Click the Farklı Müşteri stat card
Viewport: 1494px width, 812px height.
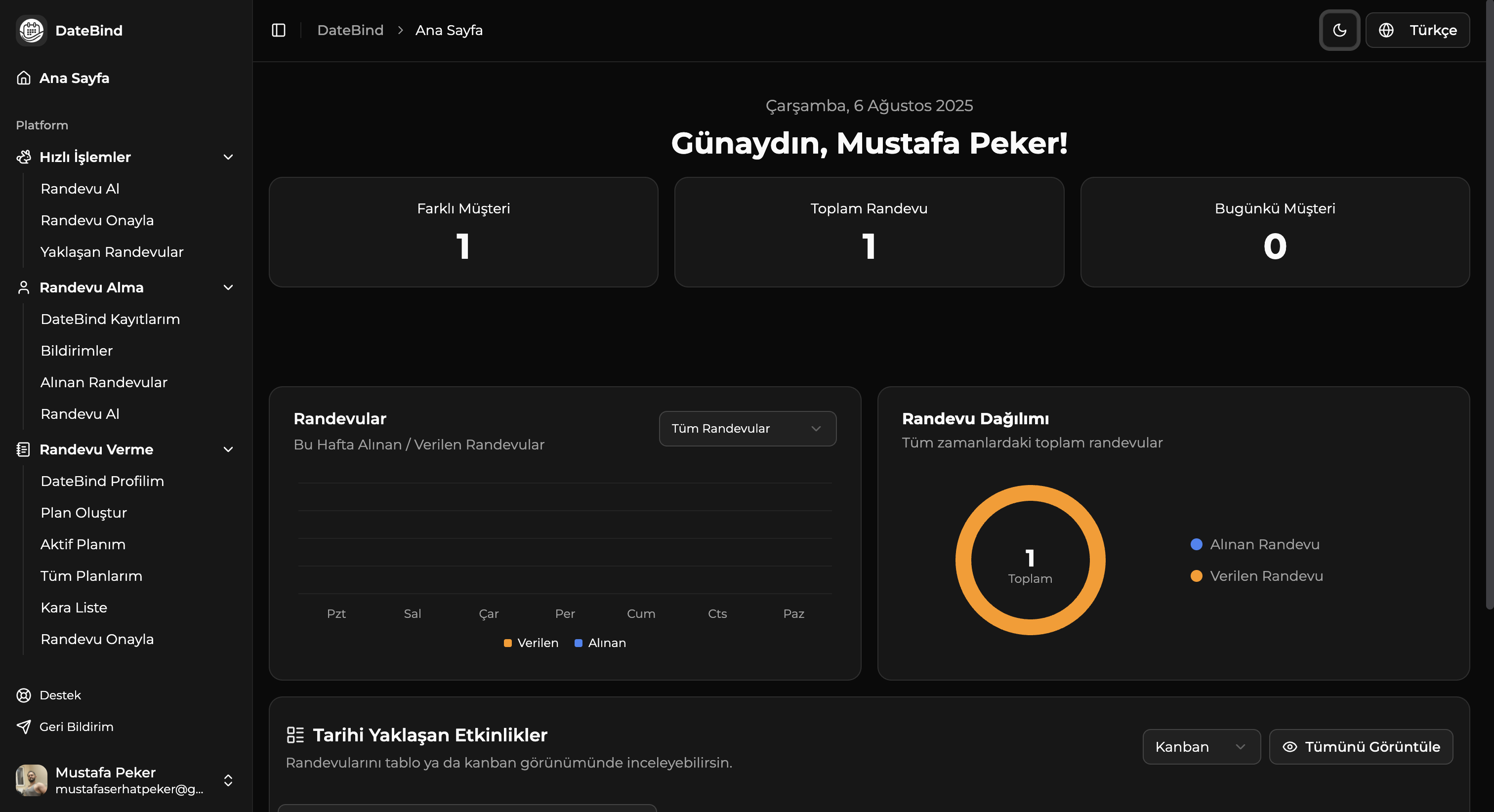pyautogui.click(x=463, y=232)
